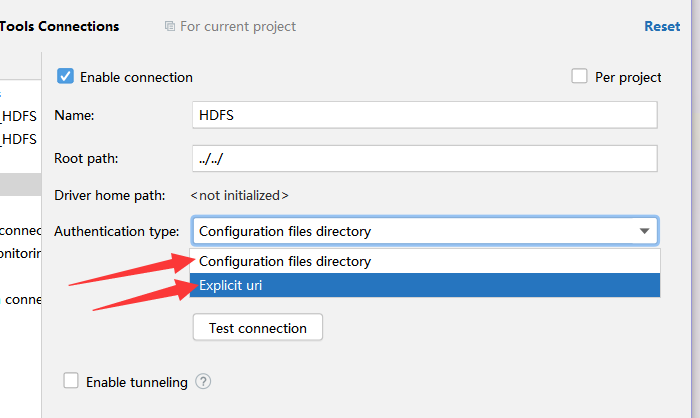Click the Authentication type dropdown arrow
700x418 pixels.
pos(644,231)
